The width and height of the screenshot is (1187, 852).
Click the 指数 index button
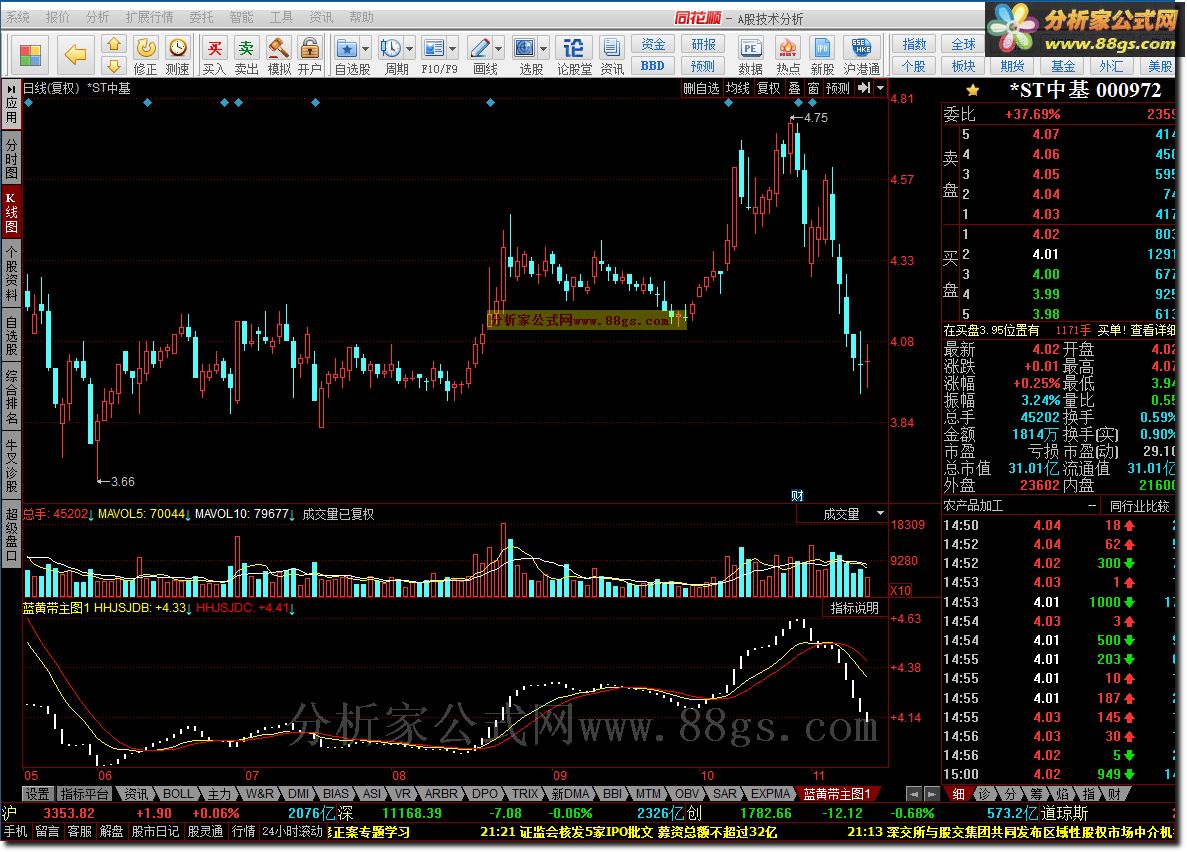(x=914, y=45)
